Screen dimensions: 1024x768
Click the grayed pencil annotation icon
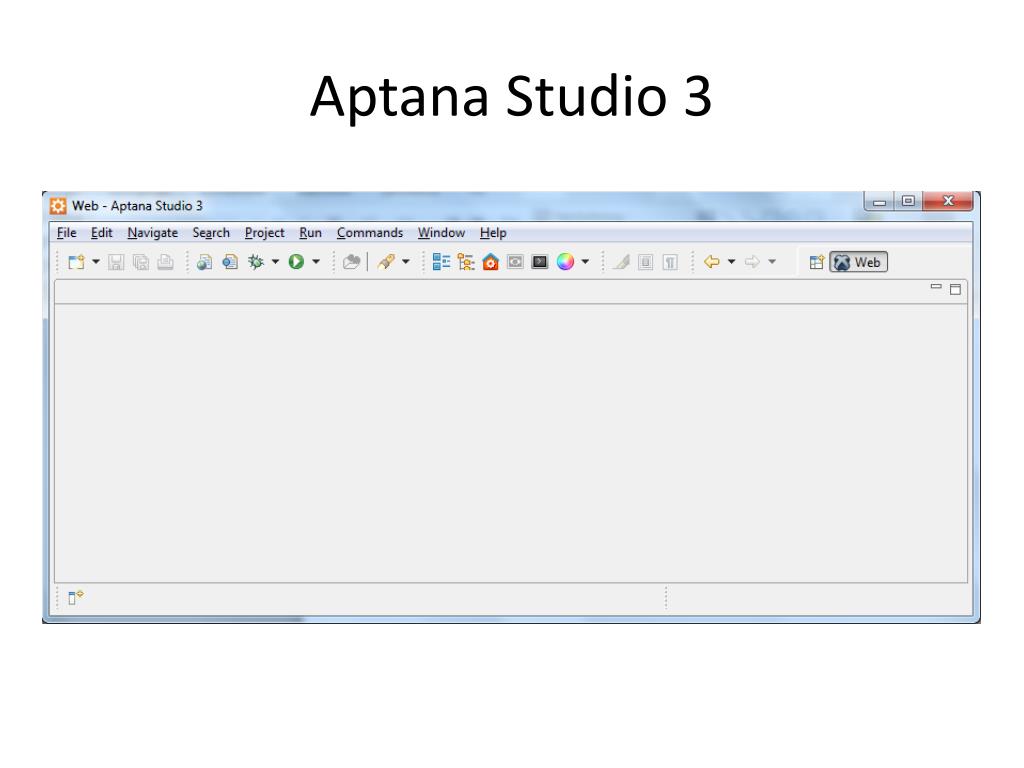point(622,262)
